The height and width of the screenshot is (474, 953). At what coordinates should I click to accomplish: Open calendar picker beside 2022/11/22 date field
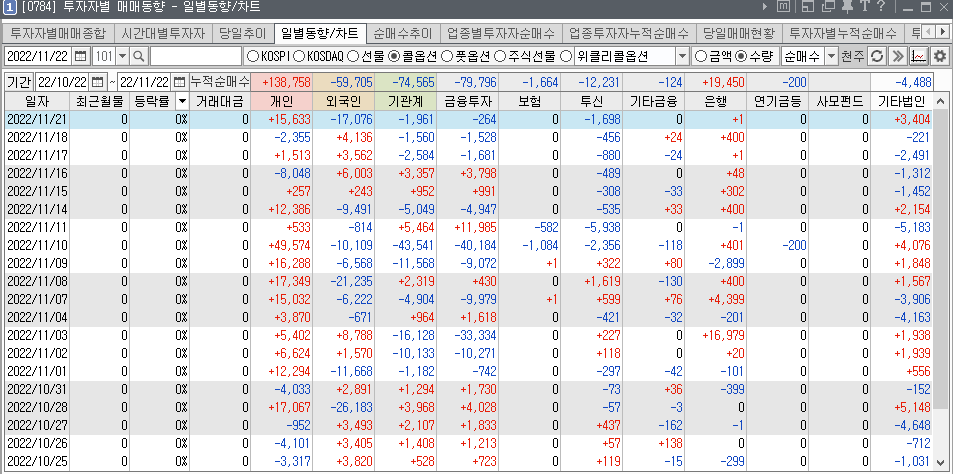80,56
